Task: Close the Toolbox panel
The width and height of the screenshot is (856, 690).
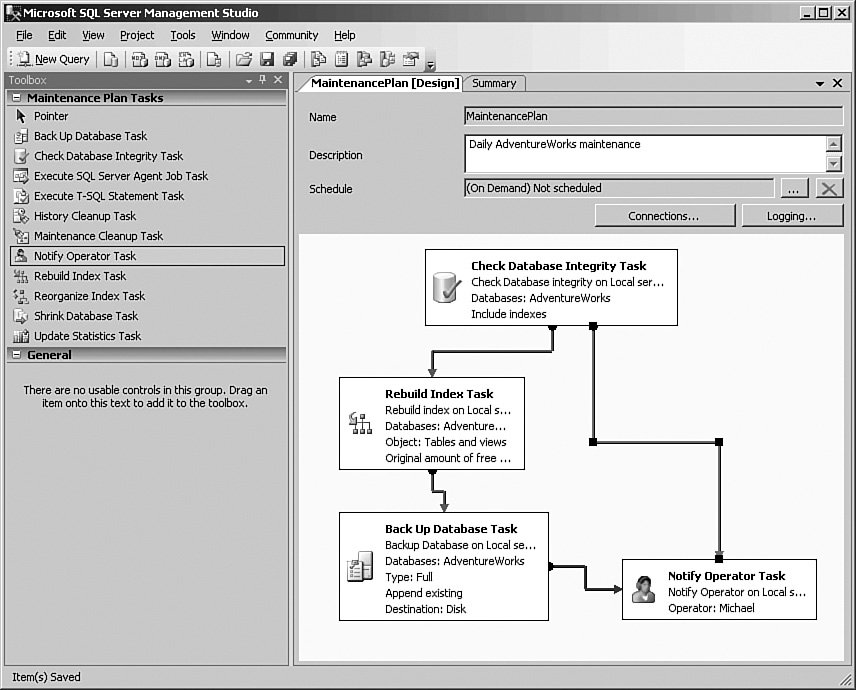Action: pos(278,80)
